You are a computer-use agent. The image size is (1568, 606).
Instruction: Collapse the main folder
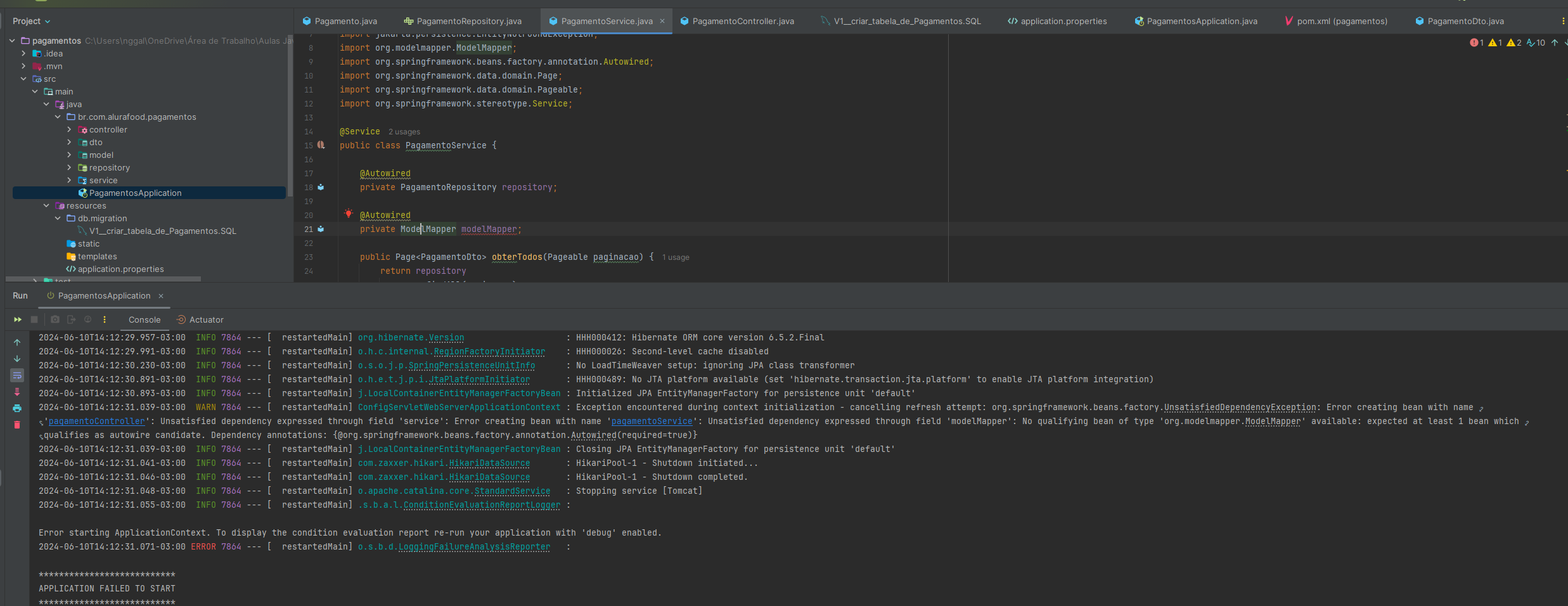click(x=35, y=91)
